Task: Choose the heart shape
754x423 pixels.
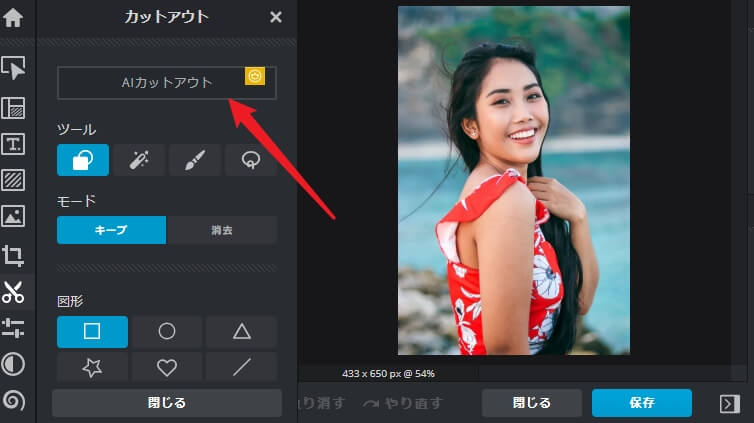Action: point(167,368)
